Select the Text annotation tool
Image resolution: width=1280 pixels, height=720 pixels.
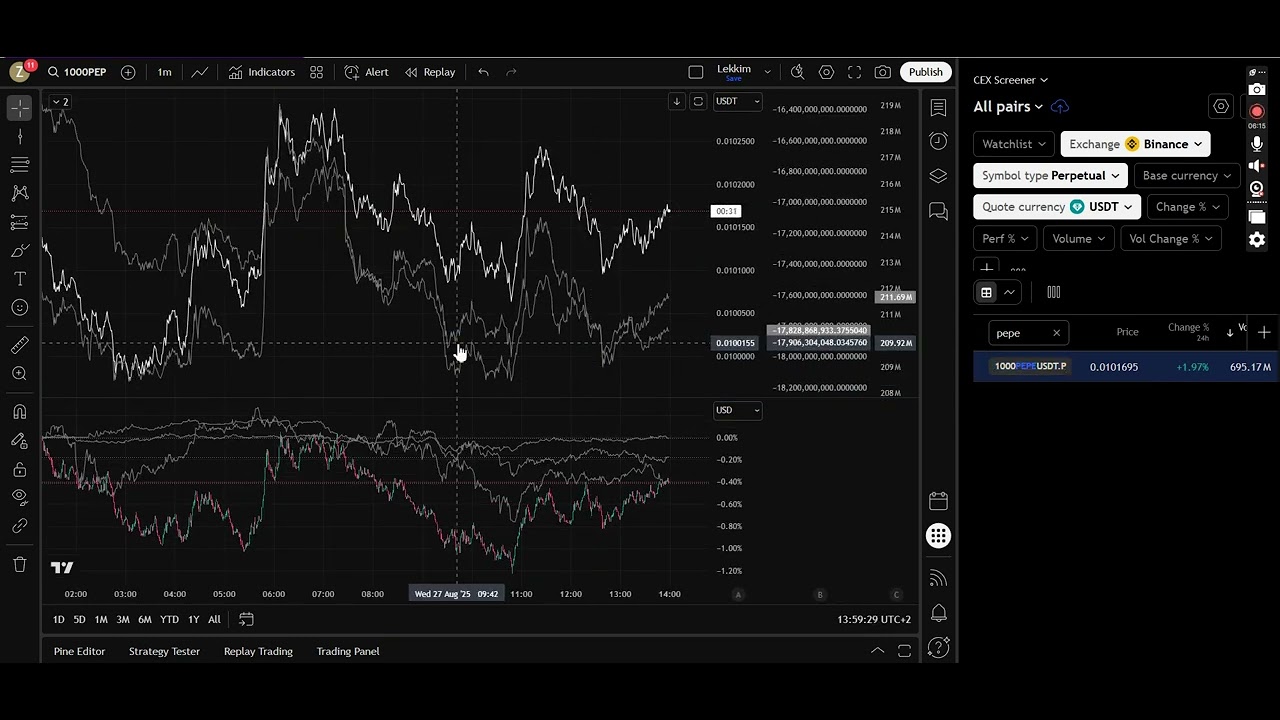[x=19, y=279]
